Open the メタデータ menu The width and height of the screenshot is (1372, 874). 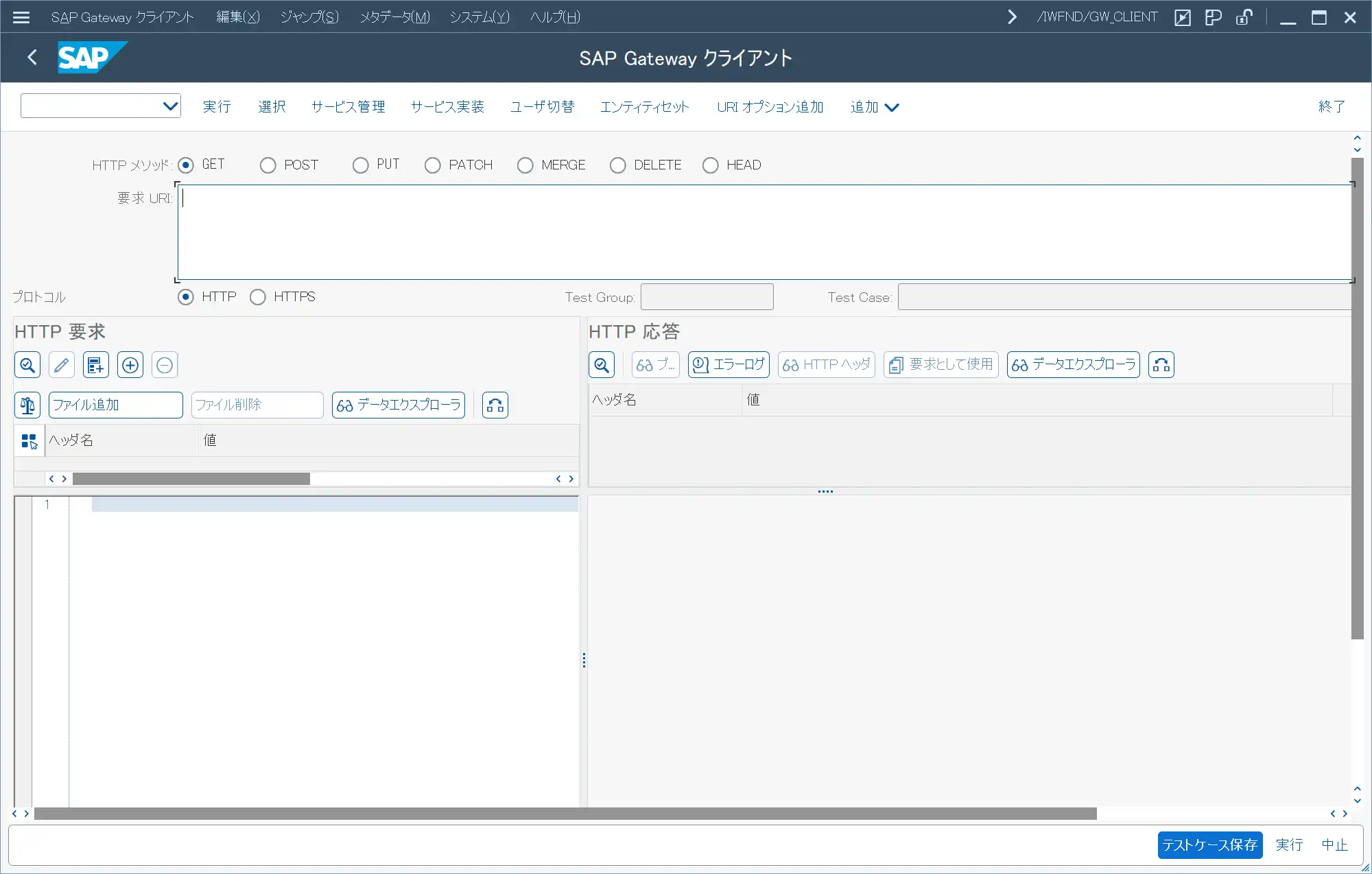[394, 16]
